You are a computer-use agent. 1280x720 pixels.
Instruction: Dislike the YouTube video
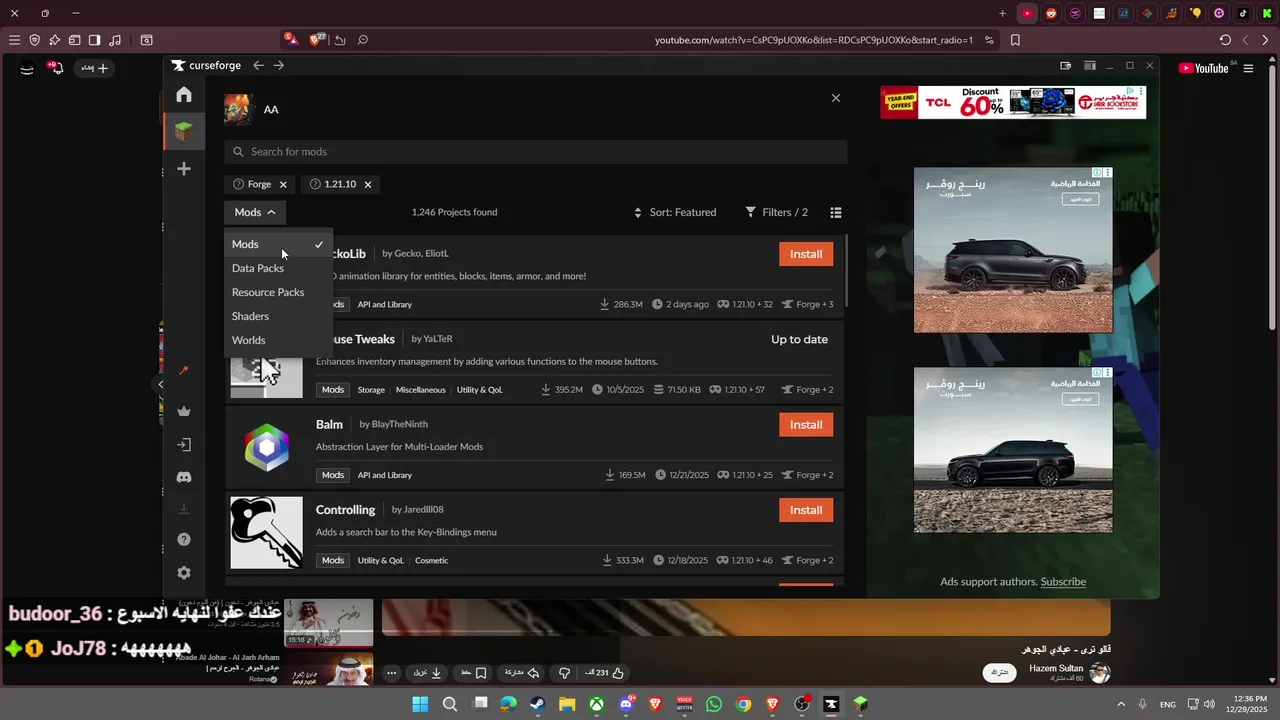point(565,673)
